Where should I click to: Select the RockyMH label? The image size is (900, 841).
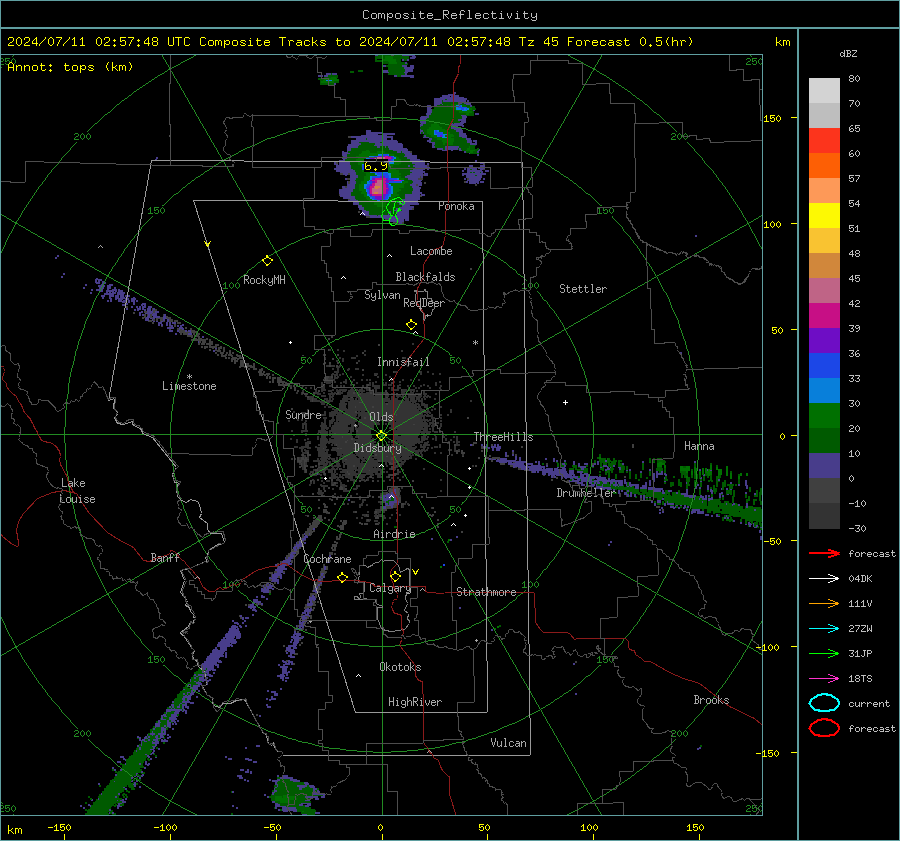point(264,280)
